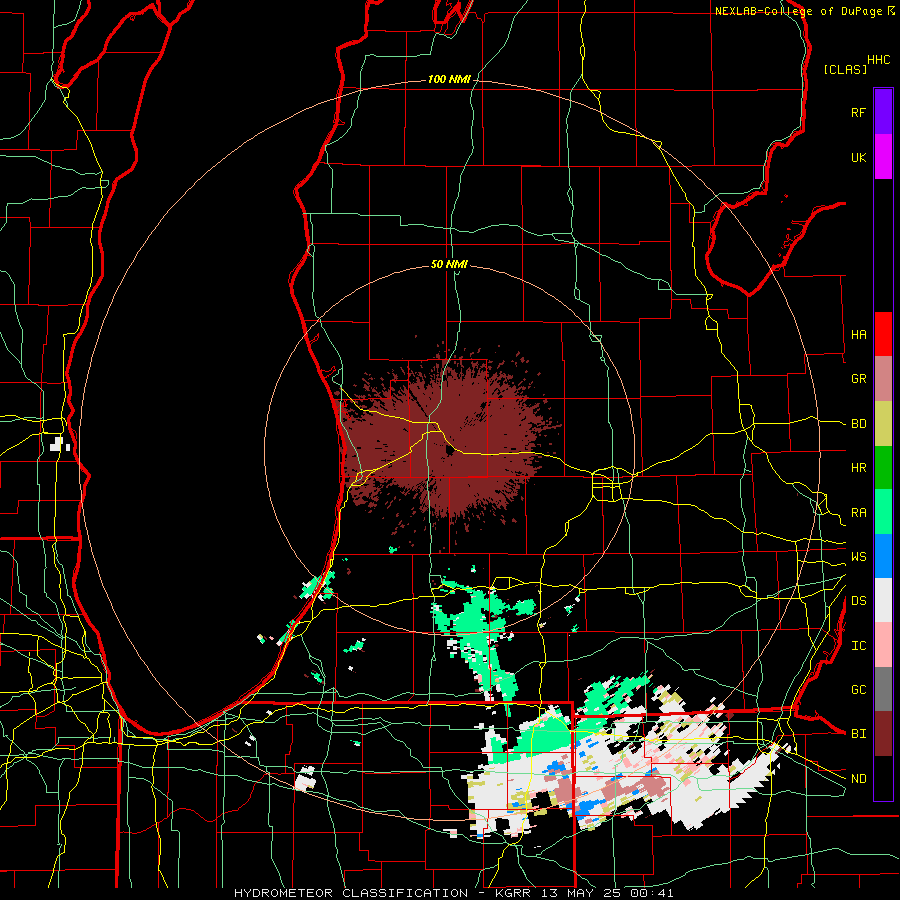Click the HA legend label
This screenshot has width=900, height=900.
(859, 334)
